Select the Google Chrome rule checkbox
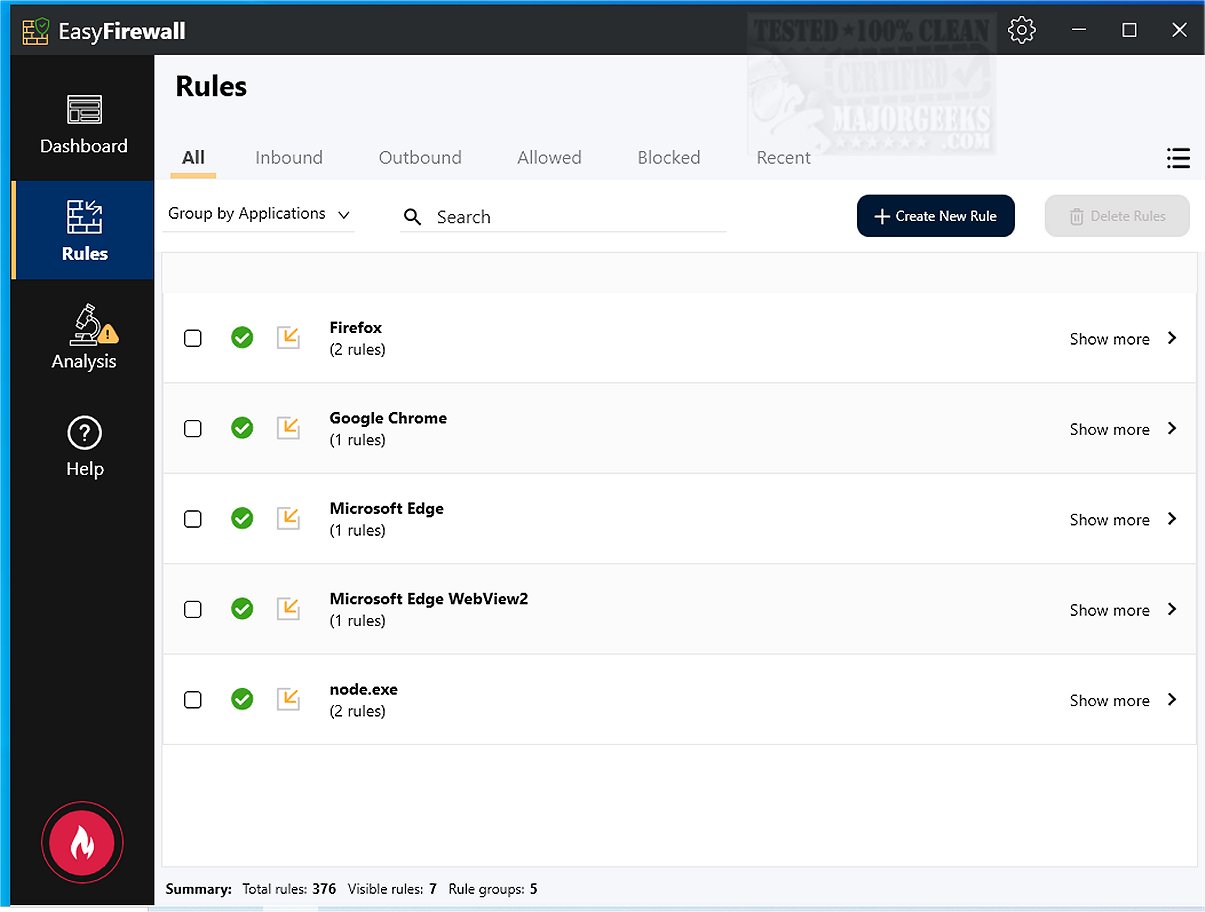1205x912 pixels. pos(193,428)
